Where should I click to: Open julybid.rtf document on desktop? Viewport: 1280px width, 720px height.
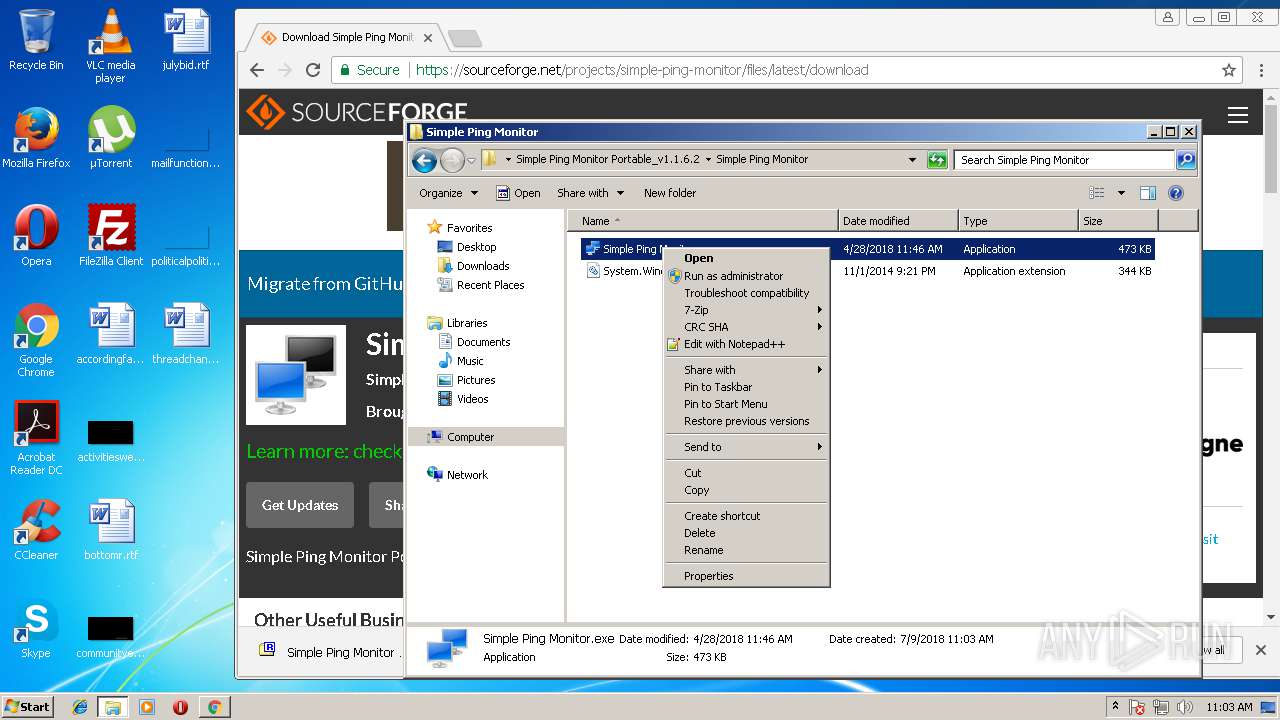click(186, 40)
